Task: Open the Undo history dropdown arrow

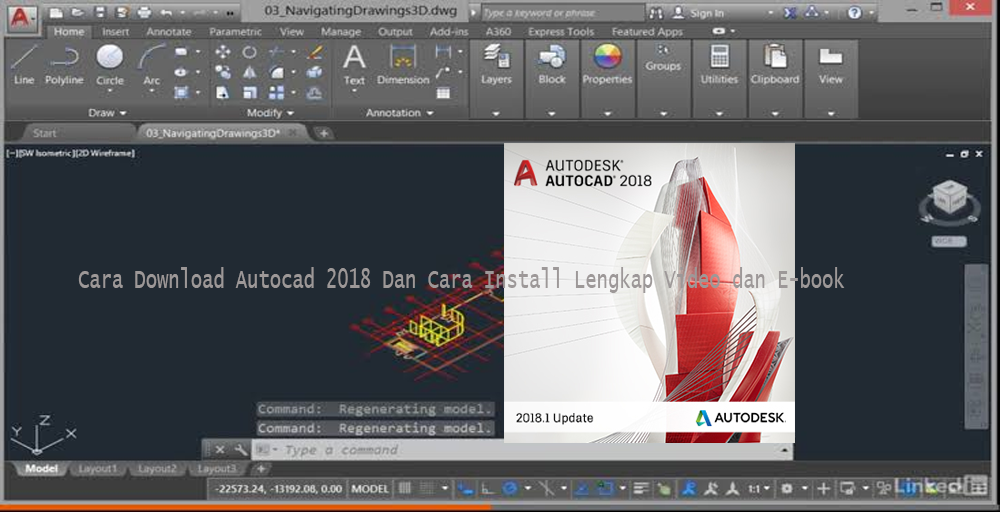Action: pyautogui.click(x=182, y=13)
